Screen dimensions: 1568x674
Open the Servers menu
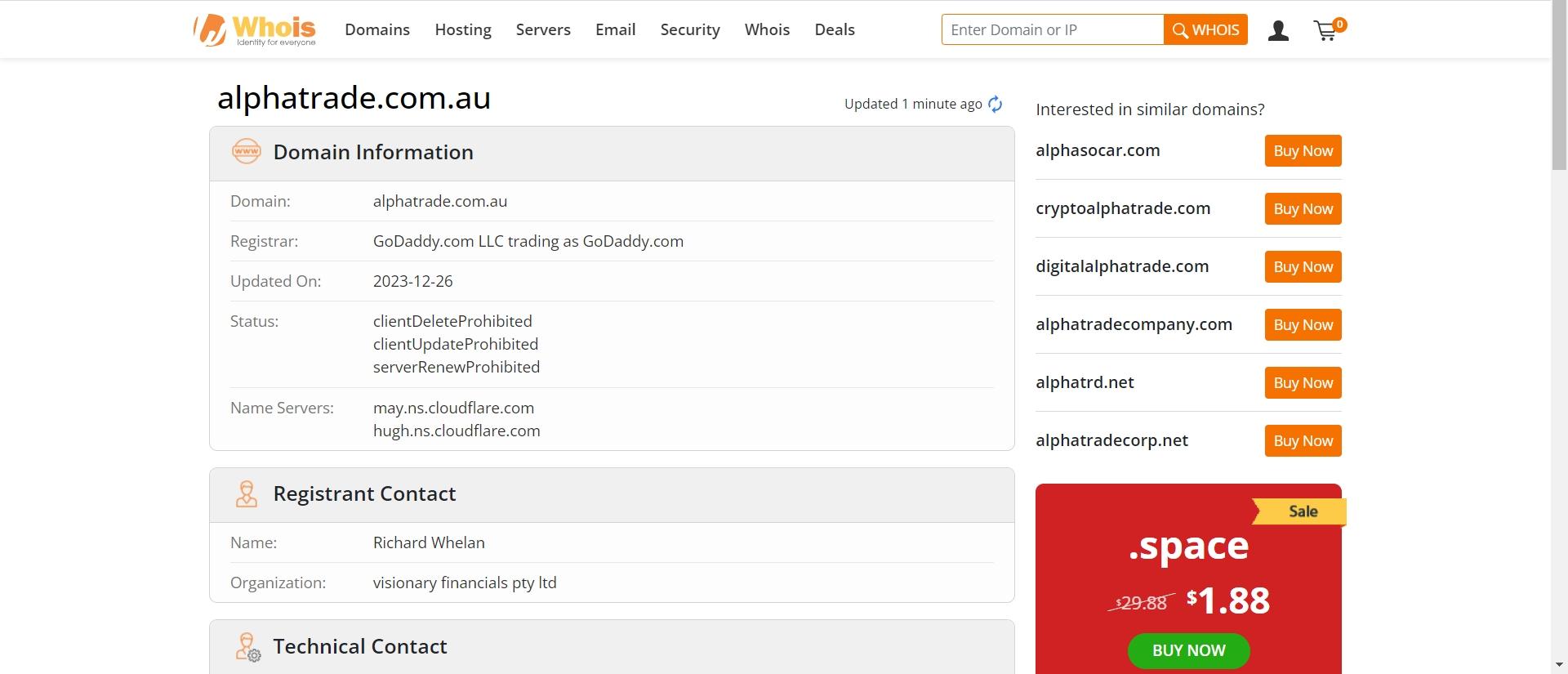(x=543, y=29)
